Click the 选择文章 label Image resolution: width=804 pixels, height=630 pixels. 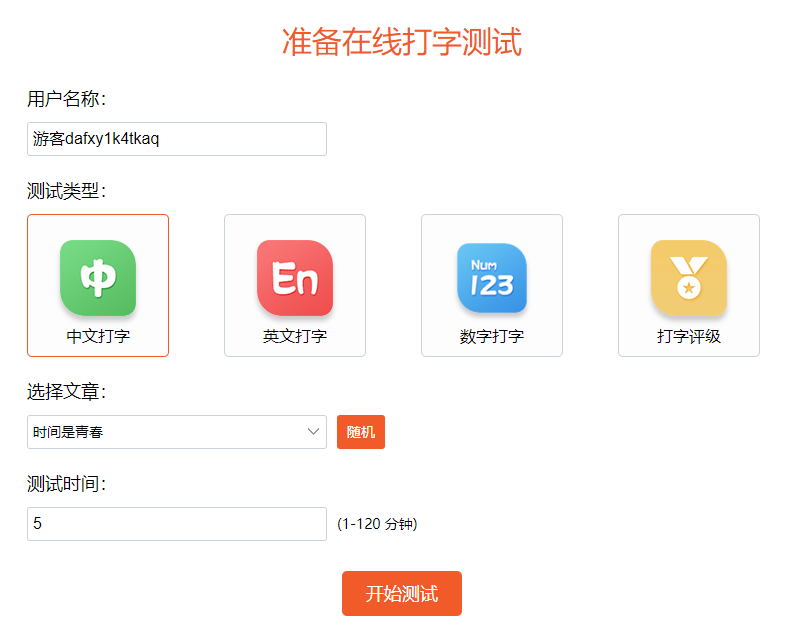66,391
